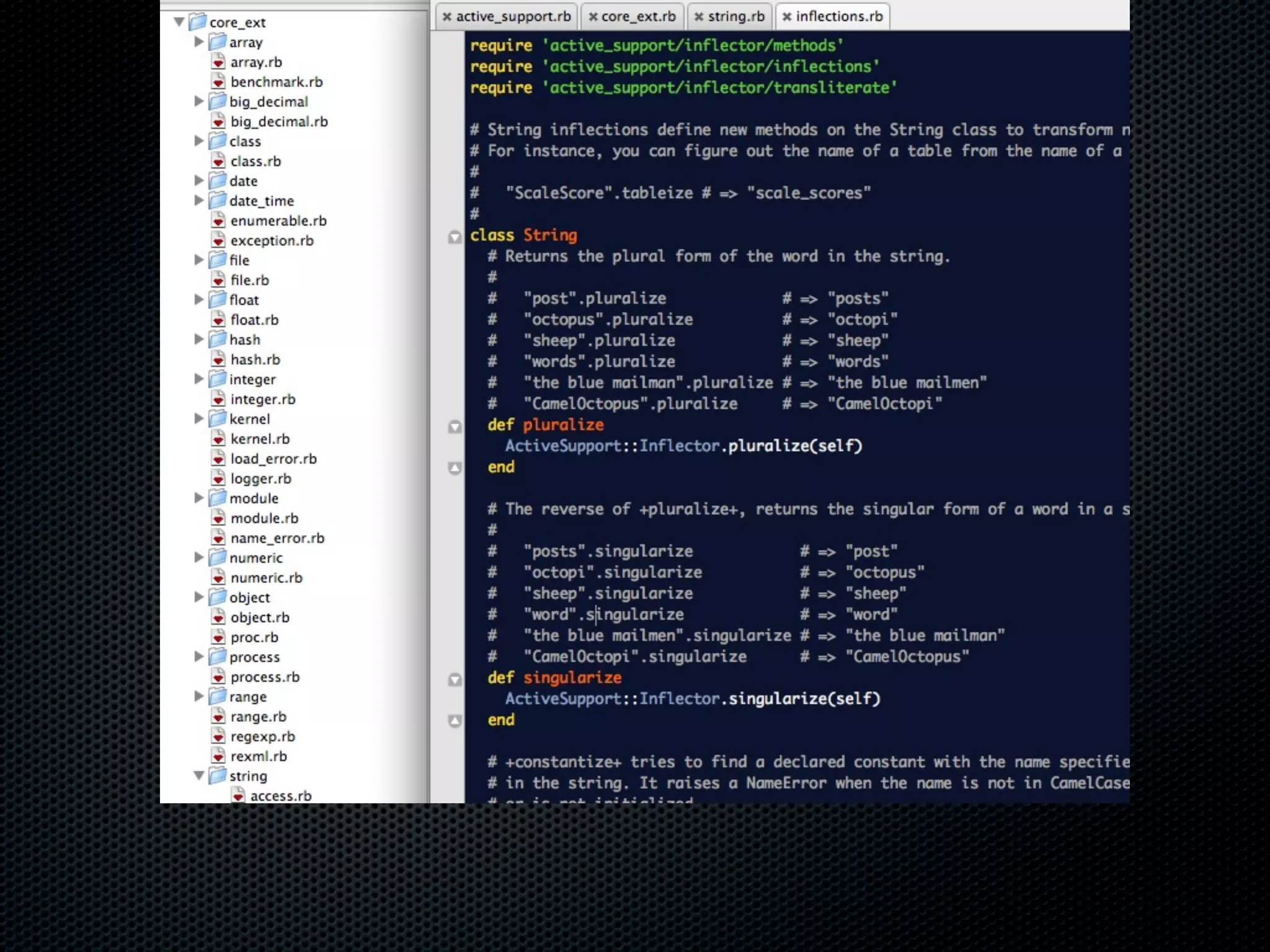Fold the def pluralize method
Viewport: 1270px width, 952px height.
[455, 426]
